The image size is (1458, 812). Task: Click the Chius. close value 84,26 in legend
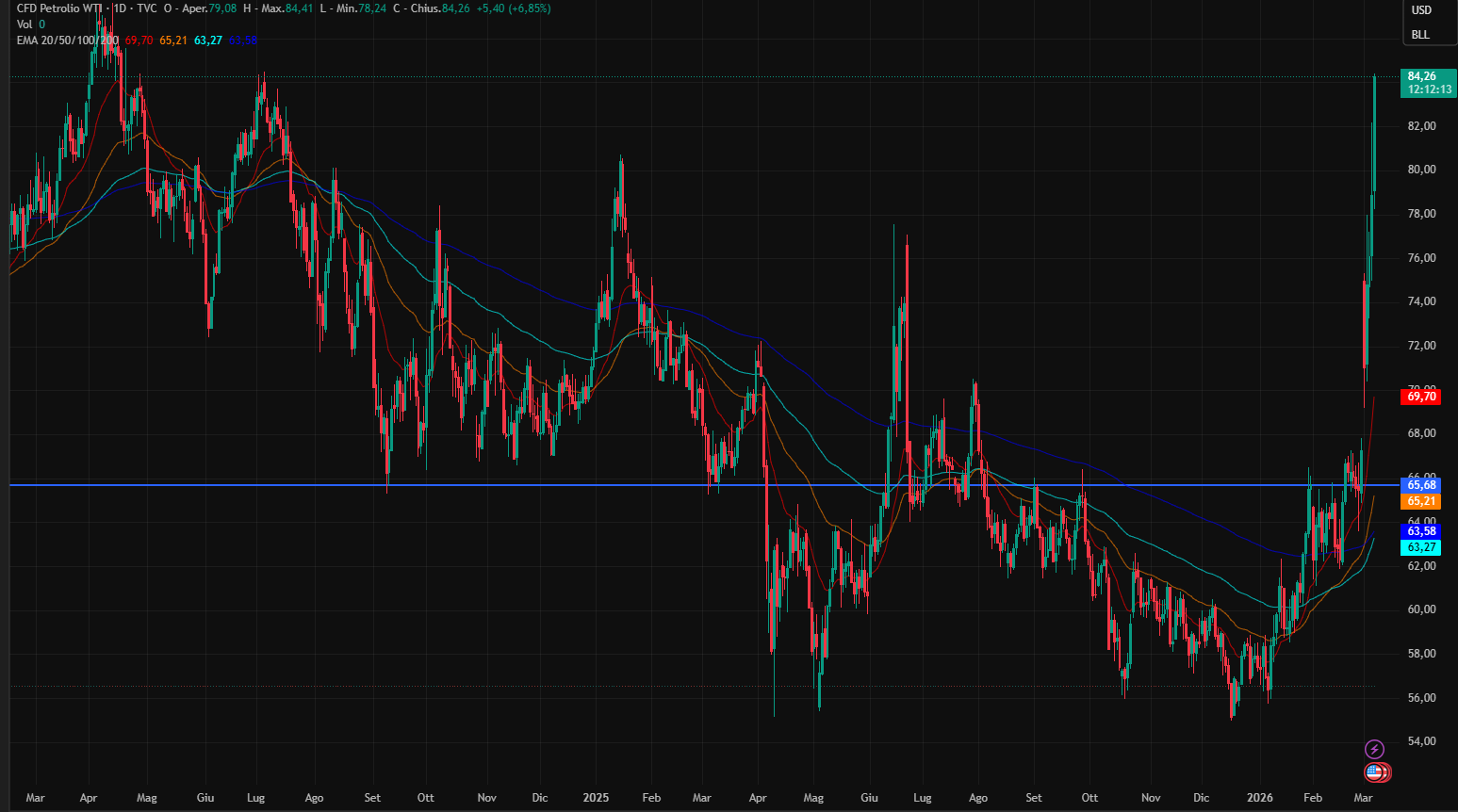(x=455, y=8)
